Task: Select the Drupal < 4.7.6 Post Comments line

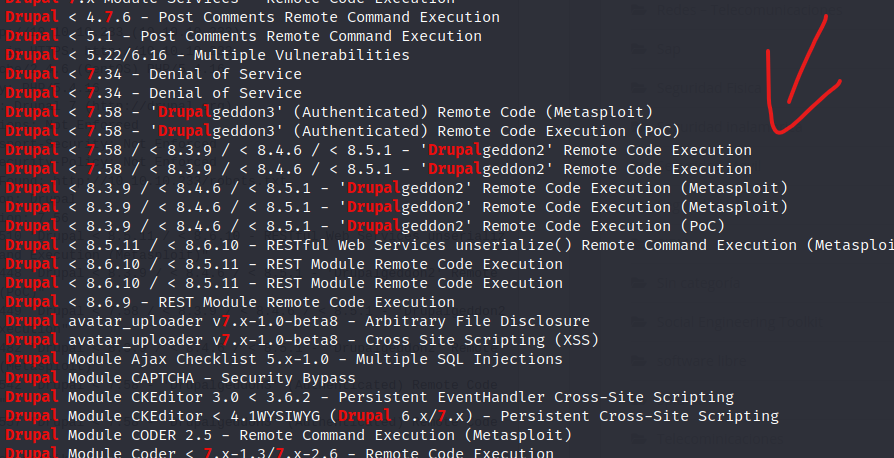Action: pos(253,17)
